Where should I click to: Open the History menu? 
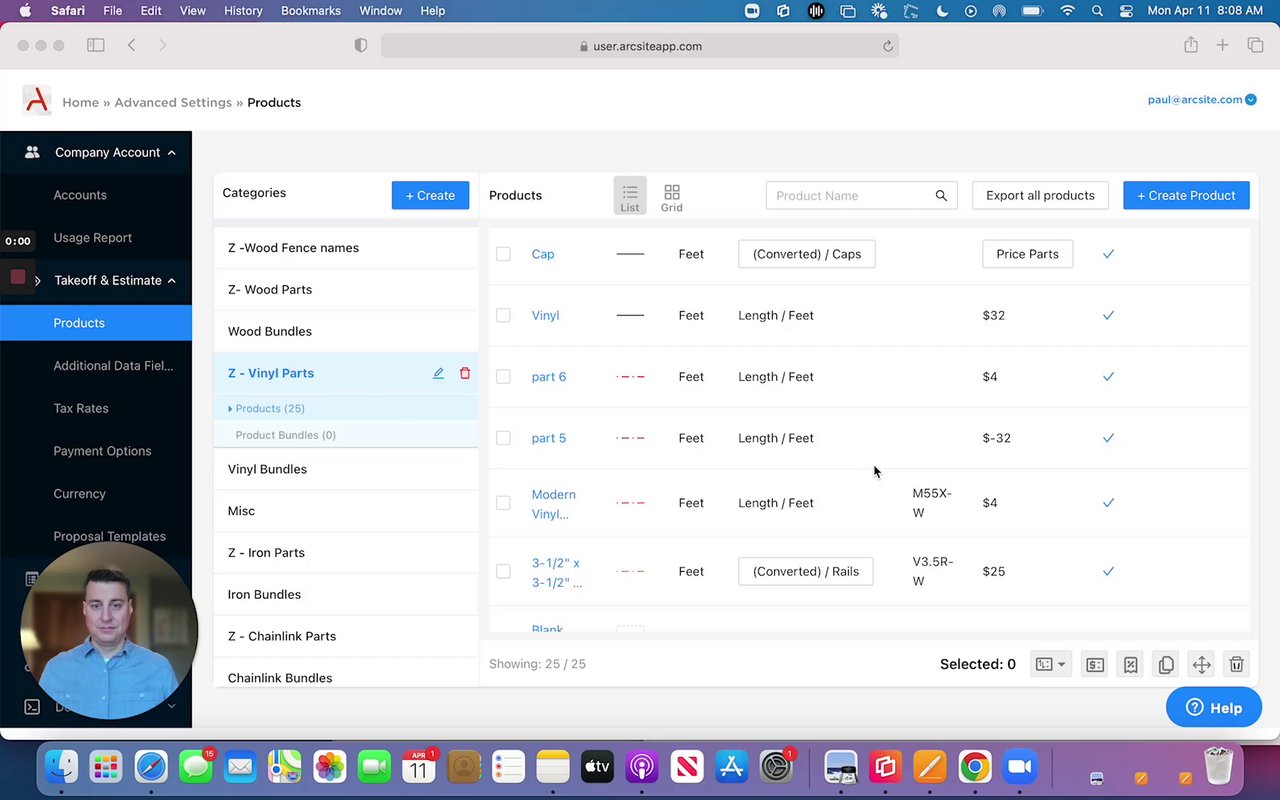click(x=243, y=11)
